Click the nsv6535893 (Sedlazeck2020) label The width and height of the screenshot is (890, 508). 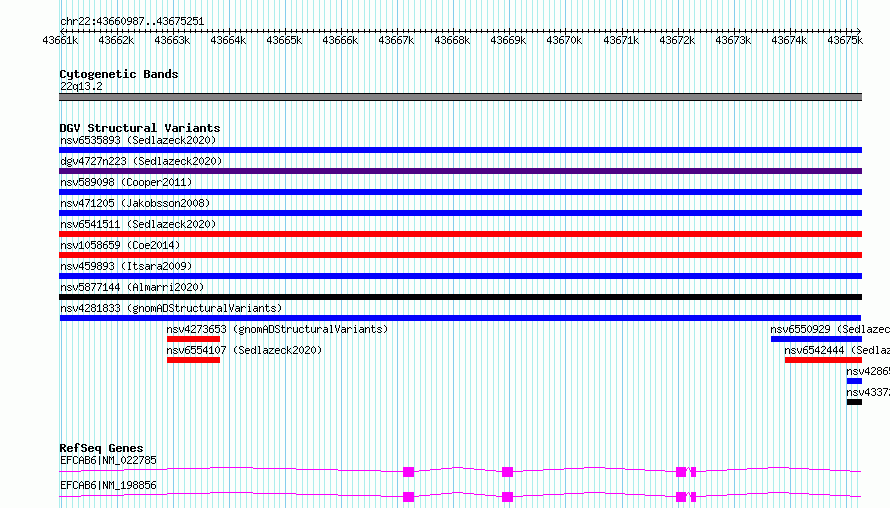click(138, 140)
